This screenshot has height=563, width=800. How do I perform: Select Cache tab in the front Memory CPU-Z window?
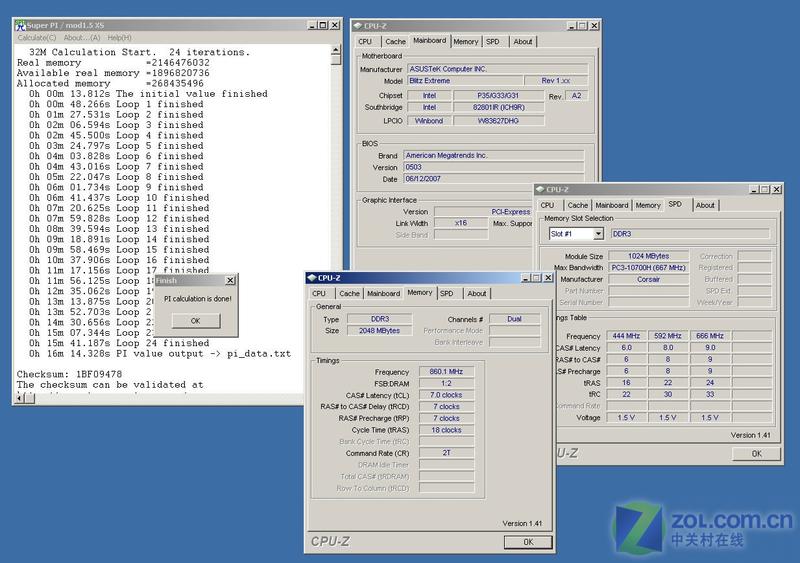click(x=349, y=293)
